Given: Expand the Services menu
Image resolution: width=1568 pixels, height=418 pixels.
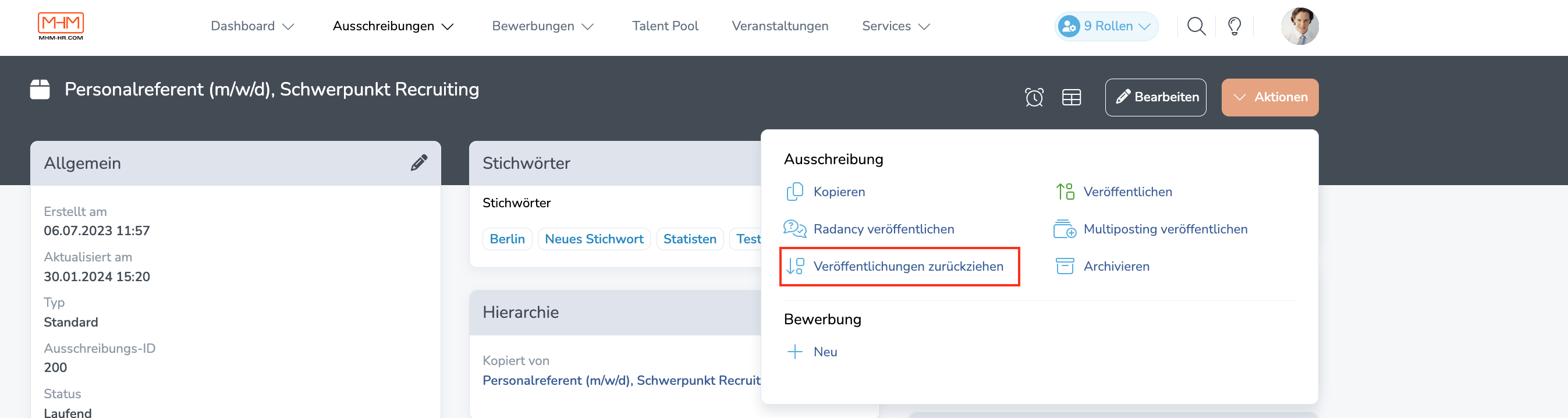Looking at the screenshot, I should 896,26.
